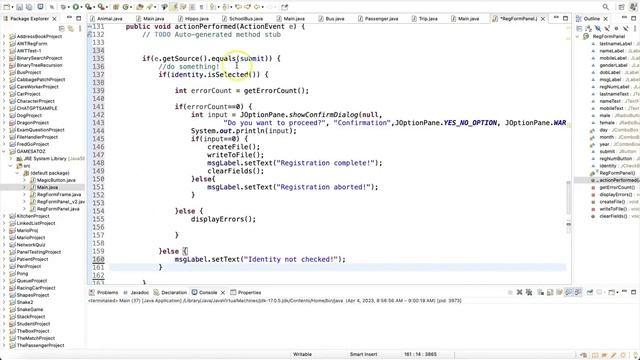Click the Save toolbar icon
The image size is (640, 360).
[20, 7]
